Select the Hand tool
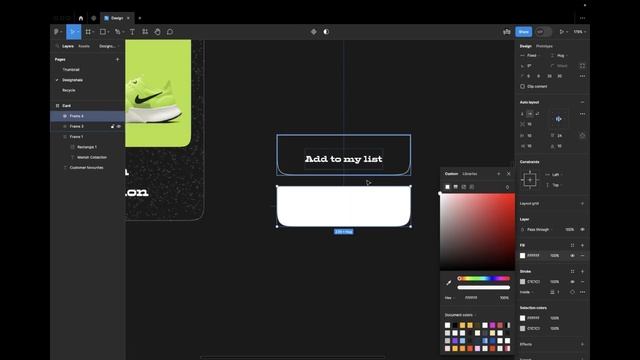640x360 pixels. point(158,31)
